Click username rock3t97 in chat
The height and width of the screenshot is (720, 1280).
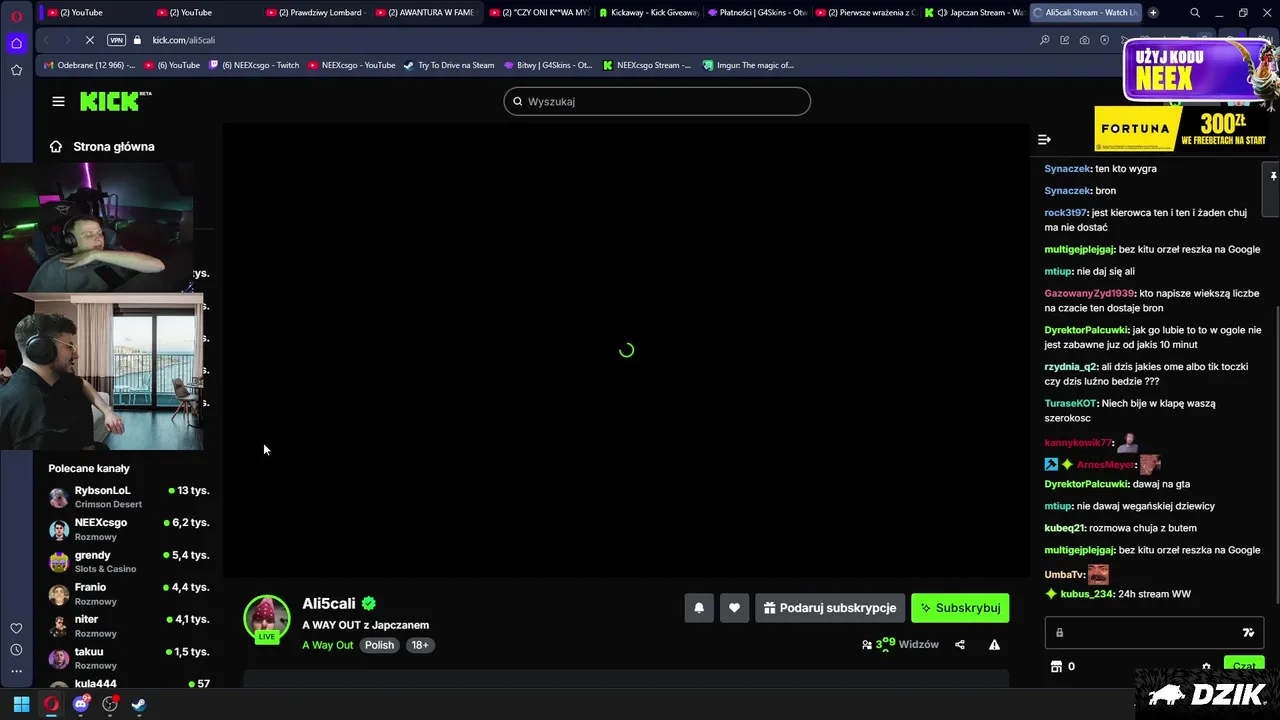[1066, 212]
